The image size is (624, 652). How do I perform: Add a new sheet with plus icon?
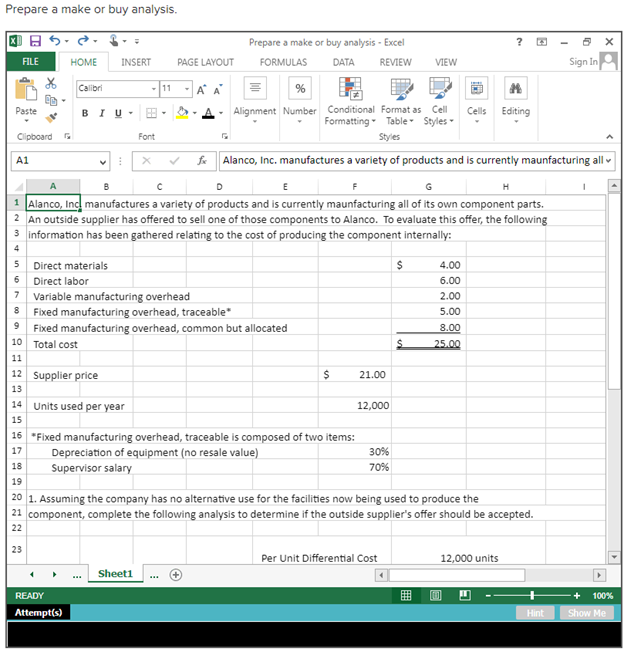pos(176,575)
